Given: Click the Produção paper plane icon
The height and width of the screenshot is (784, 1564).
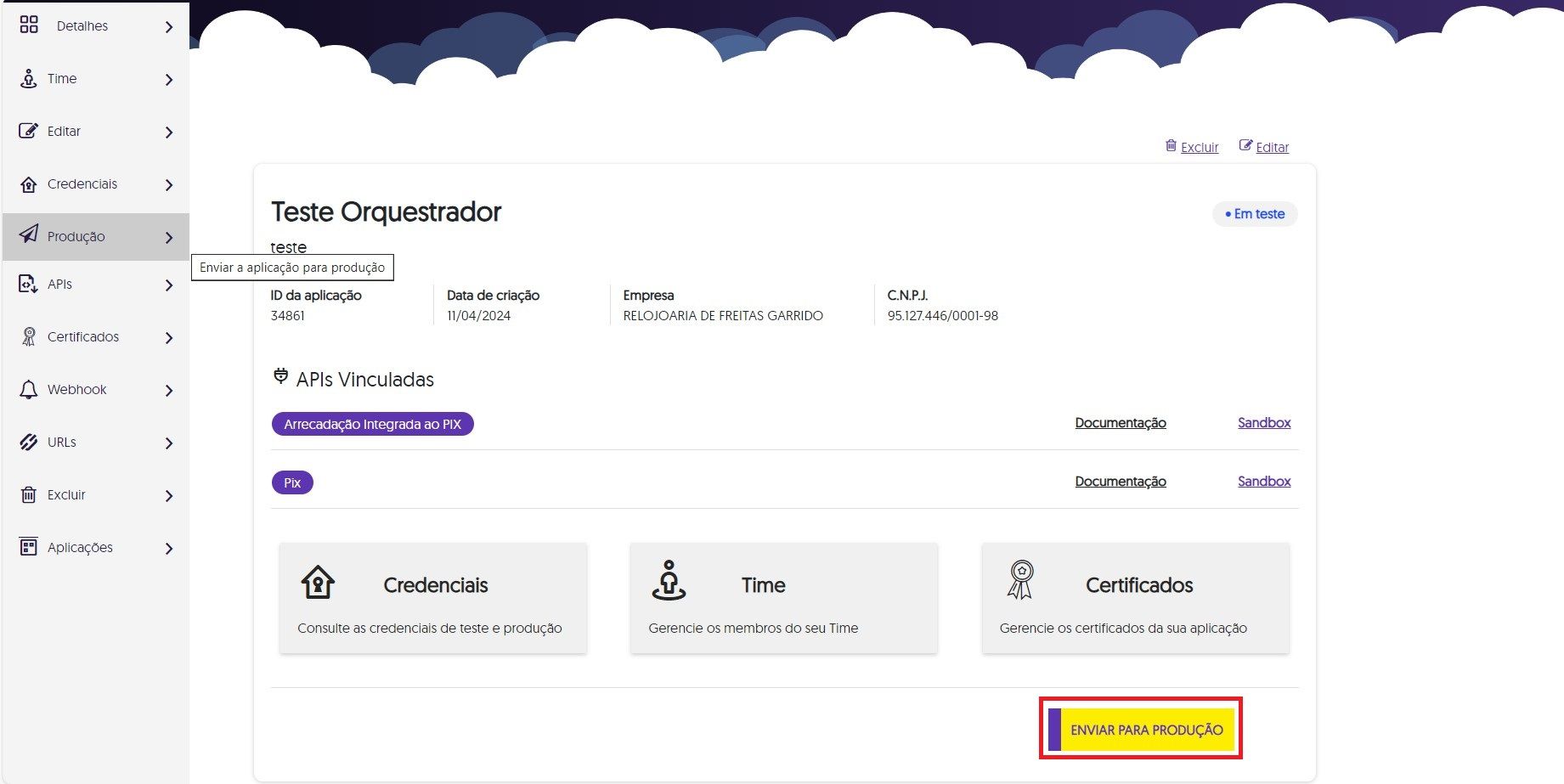Looking at the screenshot, I should [x=29, y=234].
